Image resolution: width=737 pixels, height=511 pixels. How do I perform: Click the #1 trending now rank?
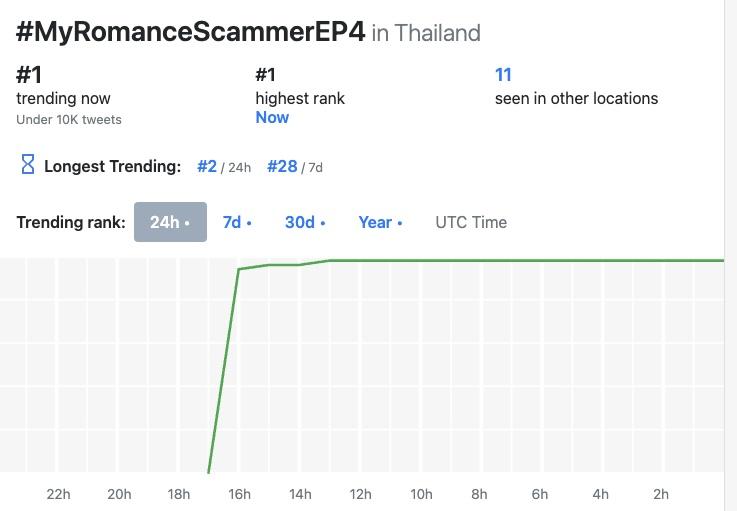coord(29,75)
